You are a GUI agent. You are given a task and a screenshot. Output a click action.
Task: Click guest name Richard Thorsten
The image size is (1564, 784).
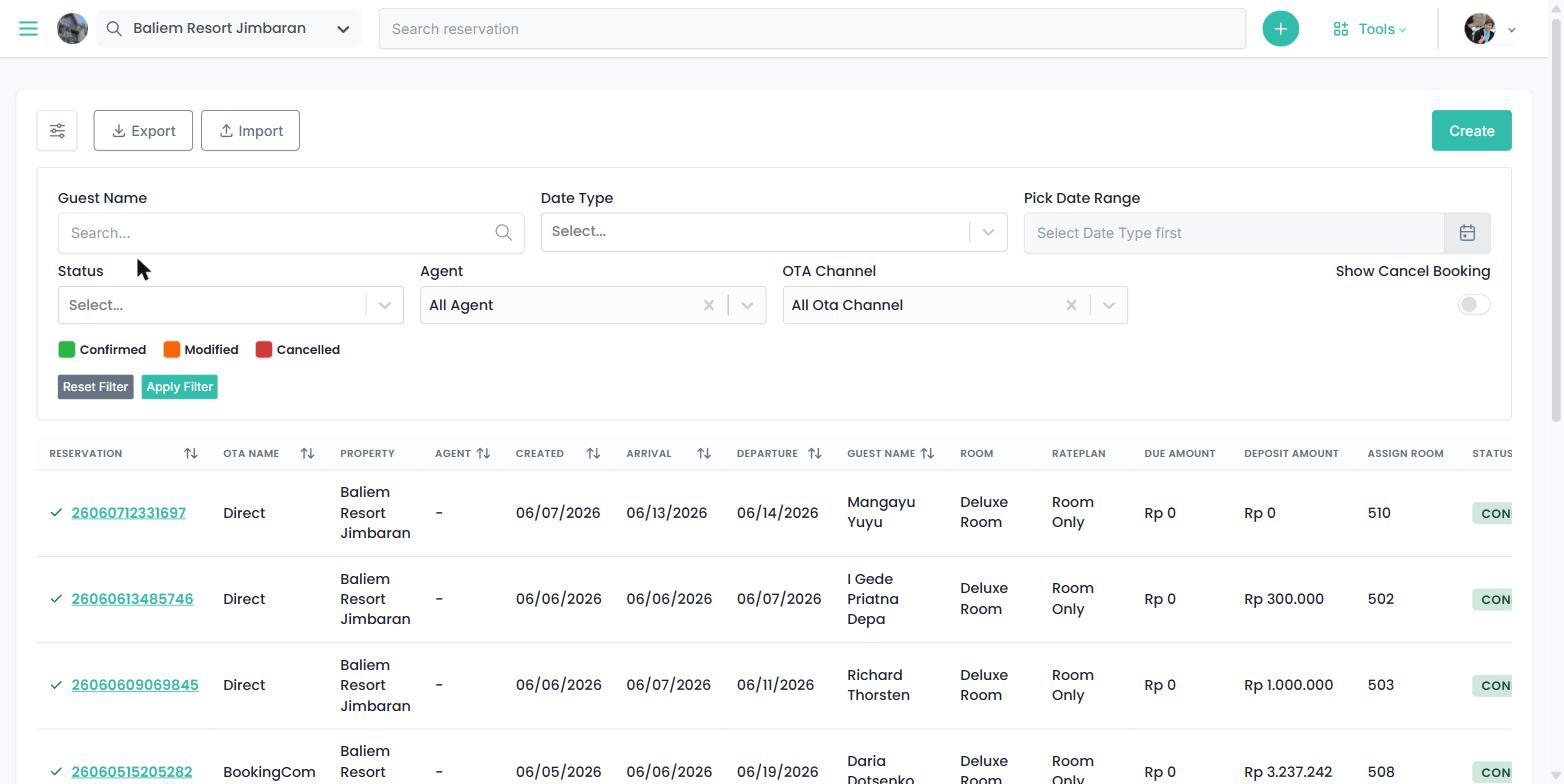[878, 685]
